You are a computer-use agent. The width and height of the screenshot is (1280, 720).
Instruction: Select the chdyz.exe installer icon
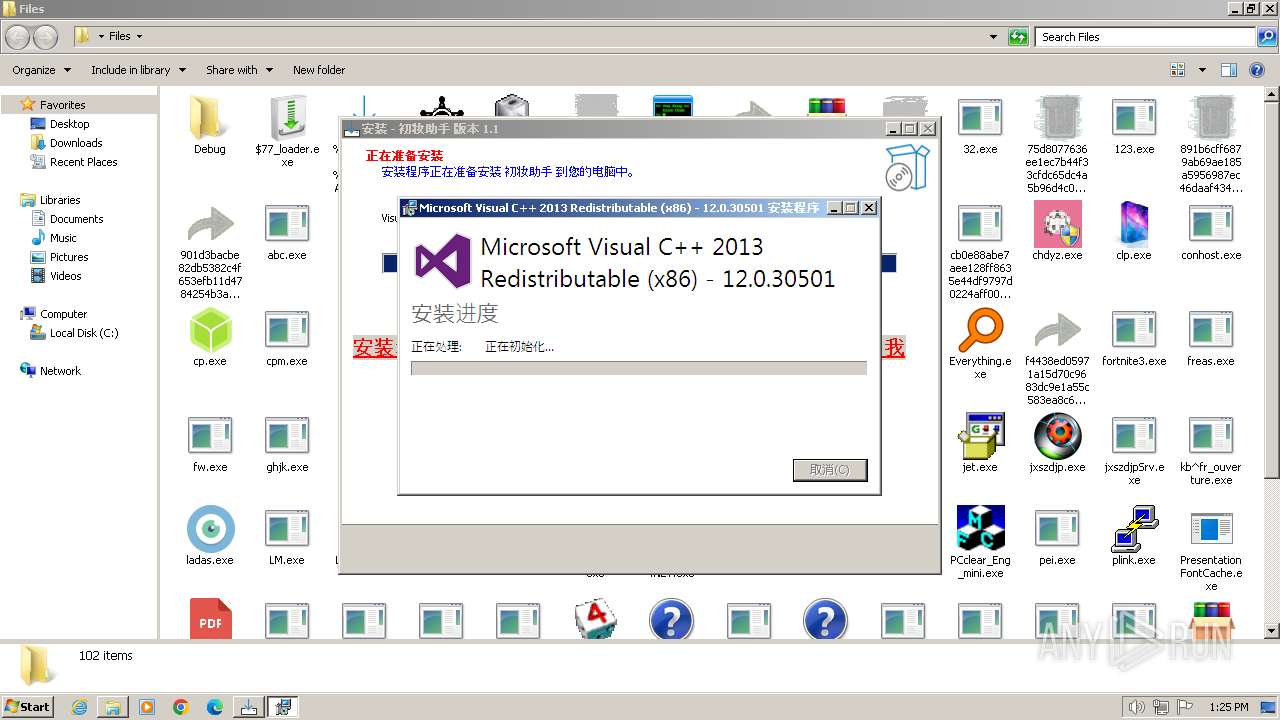click(x=1057, y=224)
